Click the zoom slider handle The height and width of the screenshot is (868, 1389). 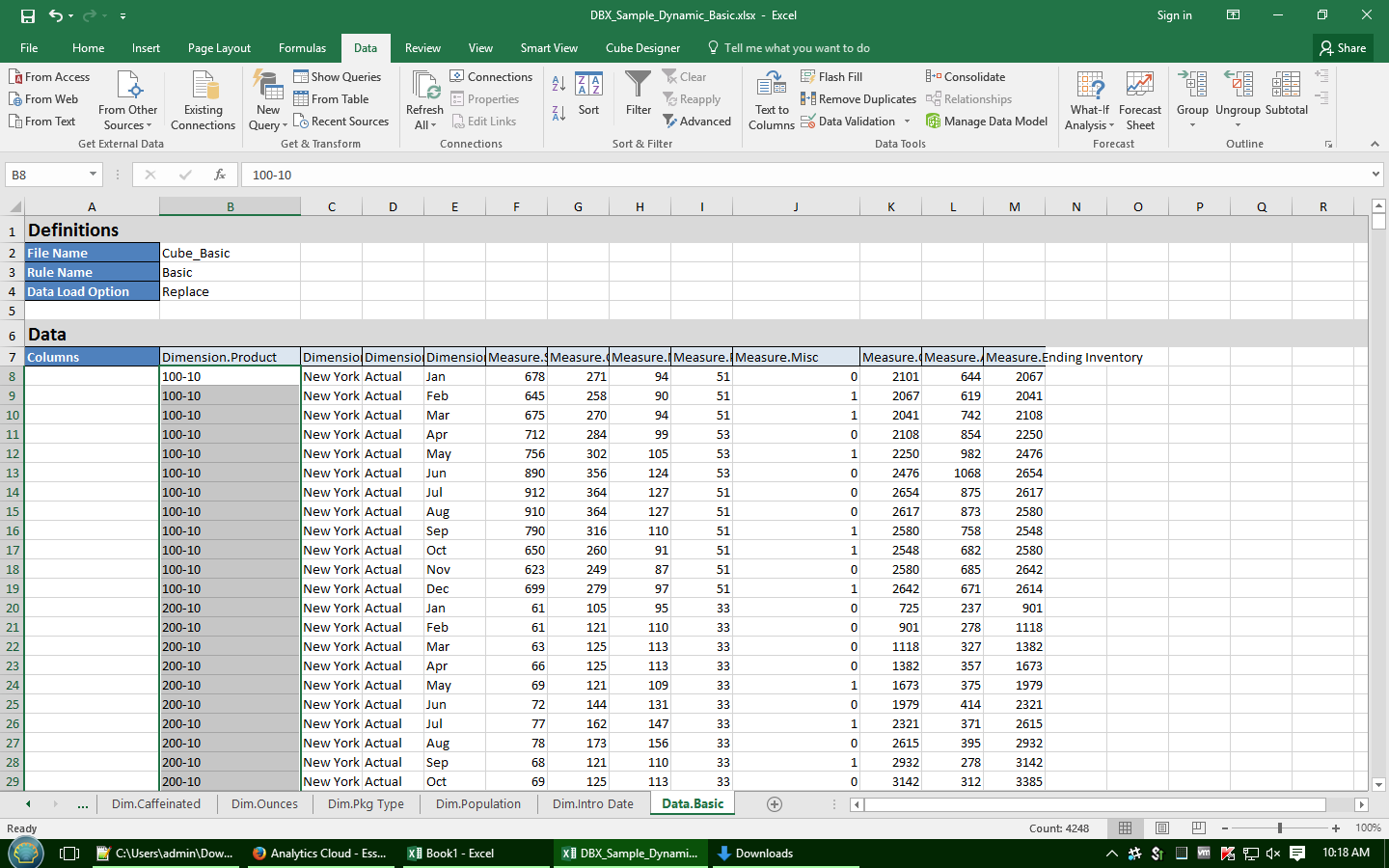coord(1279,828)
